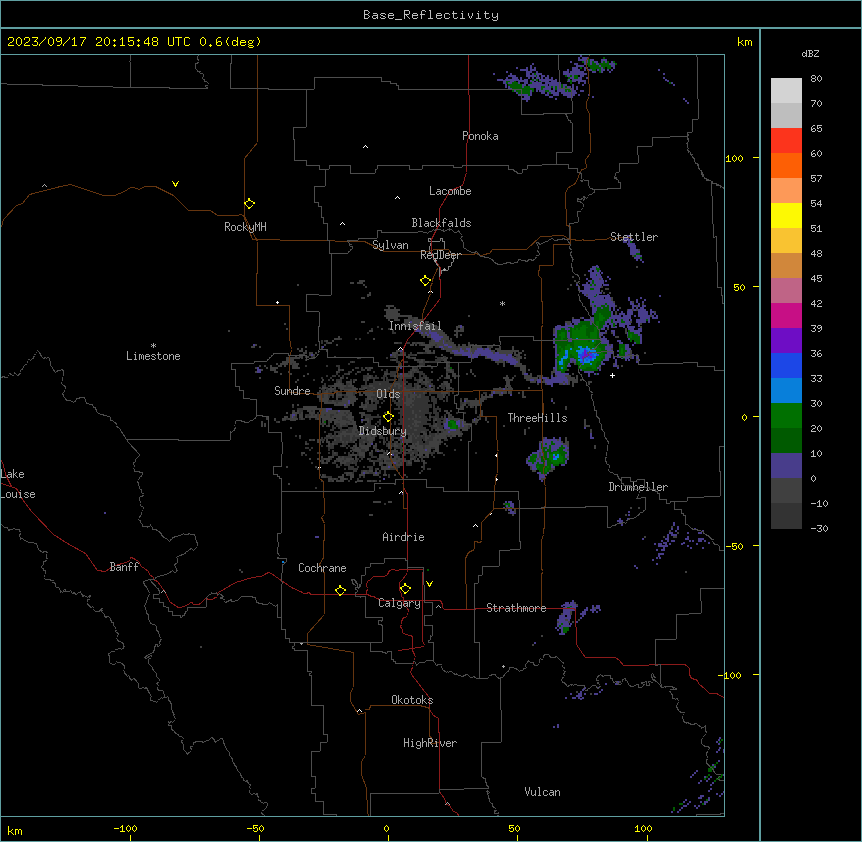Image resolution: width=862 pixels, height=842 pixels.
Task: Click the yellow station marker below Olds
Action: click(388, 417)
